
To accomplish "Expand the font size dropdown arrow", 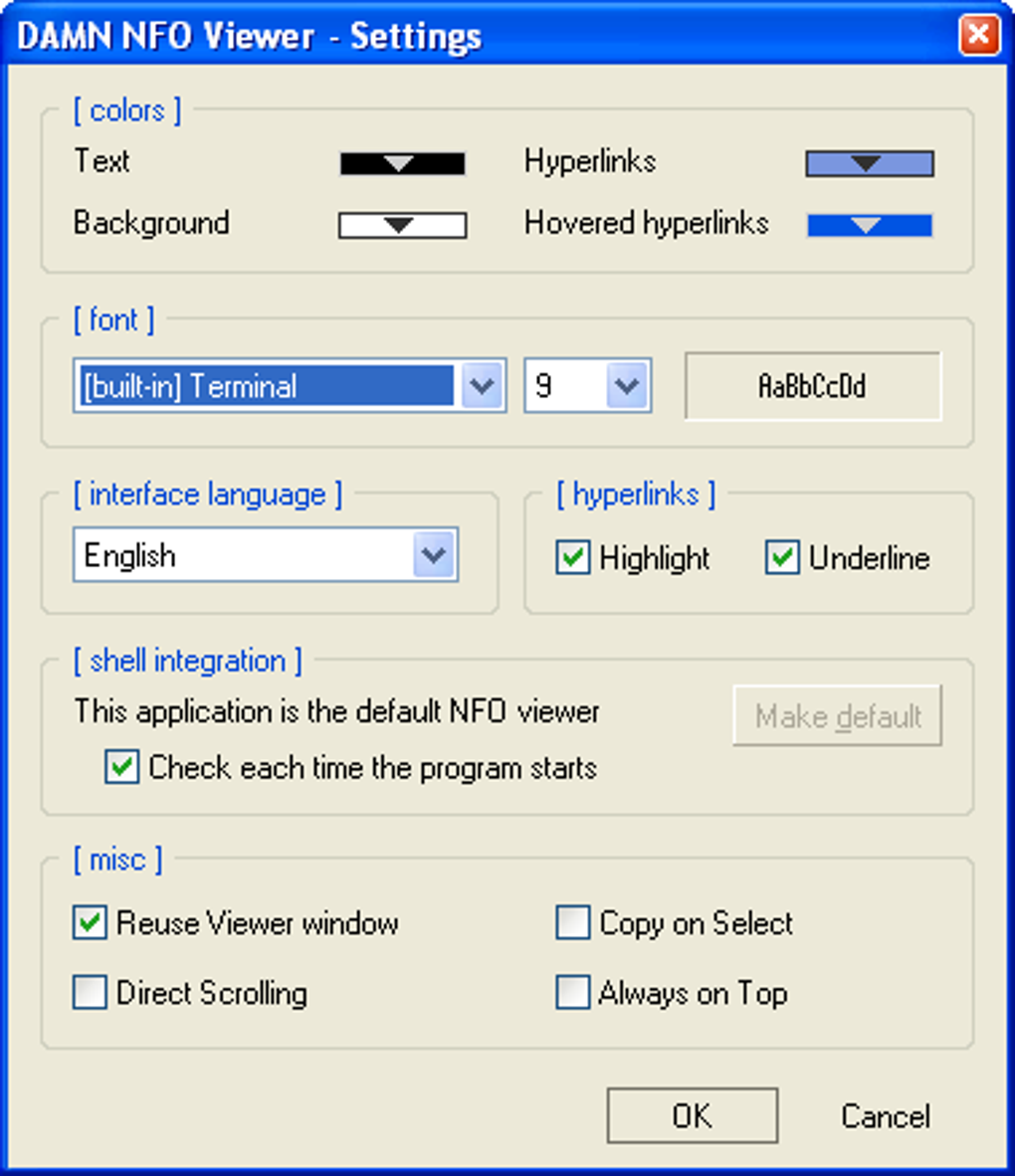I will point(627,385).
